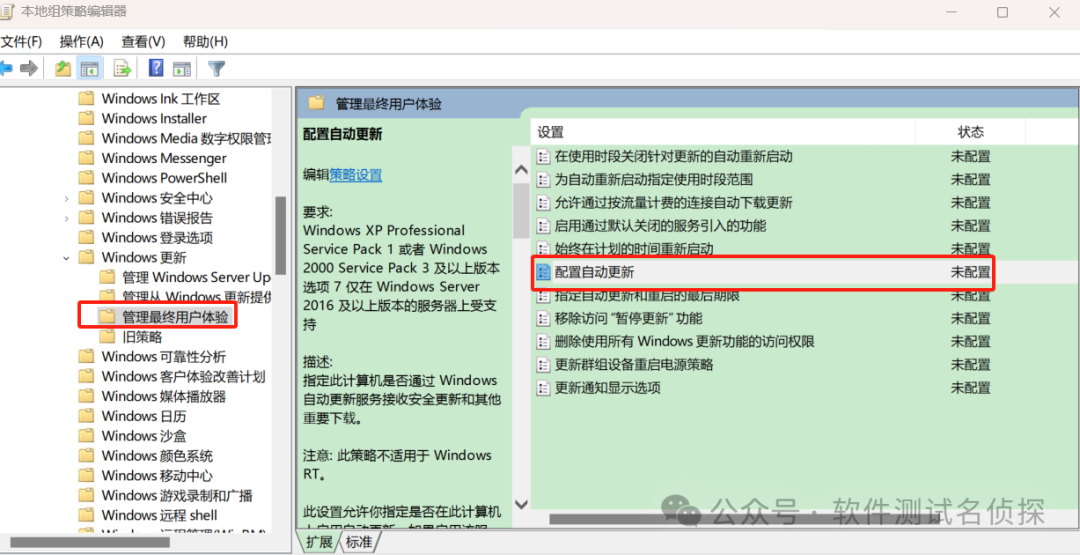Maximize the 本地组策略编辑器 window
Screen dimensions: 1080x555
(x=1003, y=12)
